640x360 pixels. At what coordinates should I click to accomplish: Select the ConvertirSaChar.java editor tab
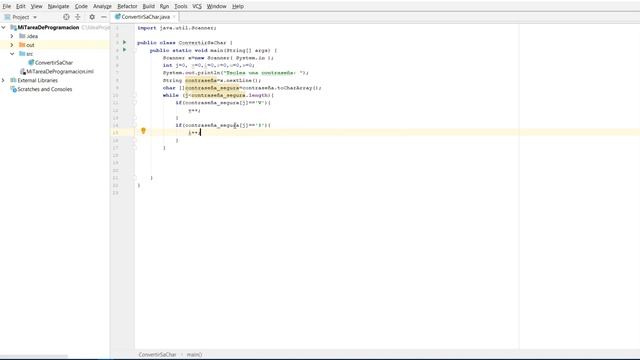(x=145, y=17)
